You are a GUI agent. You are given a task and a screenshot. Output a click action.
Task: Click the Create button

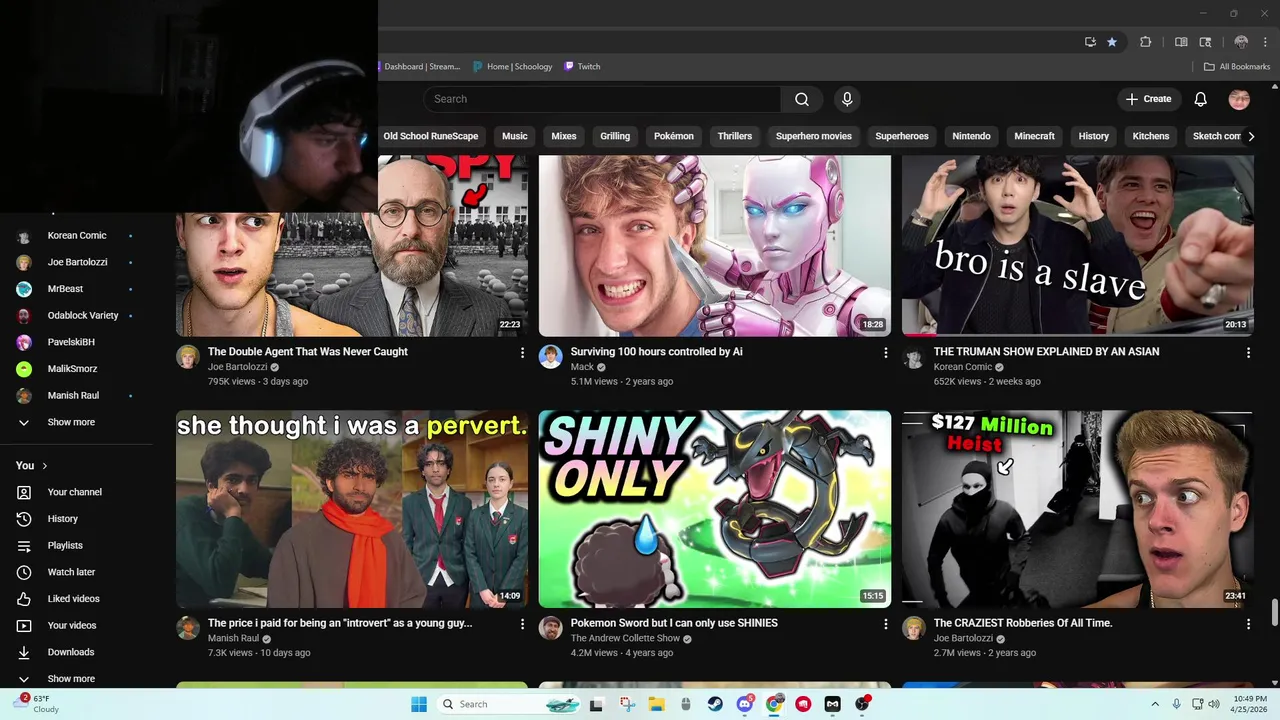1148,99
